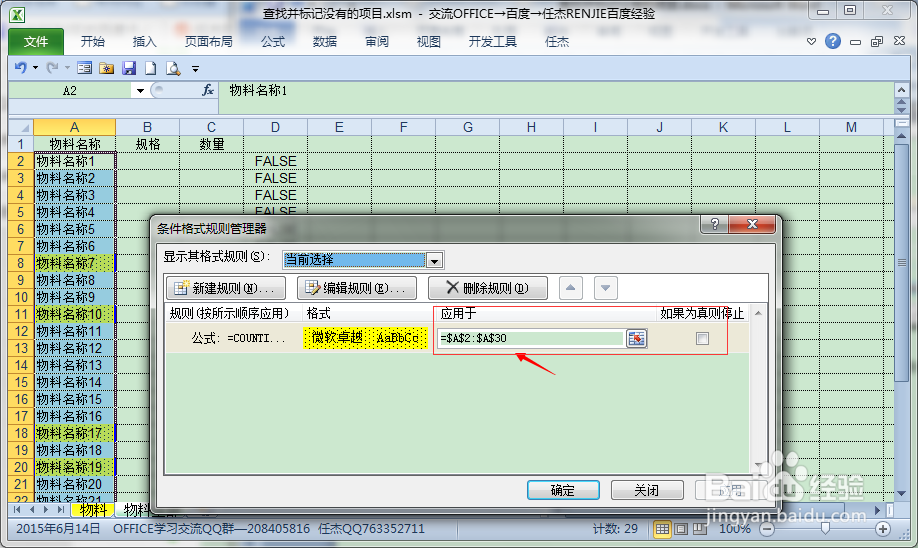Switch to the 页面布局 ribbon tab

pos(208,42)
